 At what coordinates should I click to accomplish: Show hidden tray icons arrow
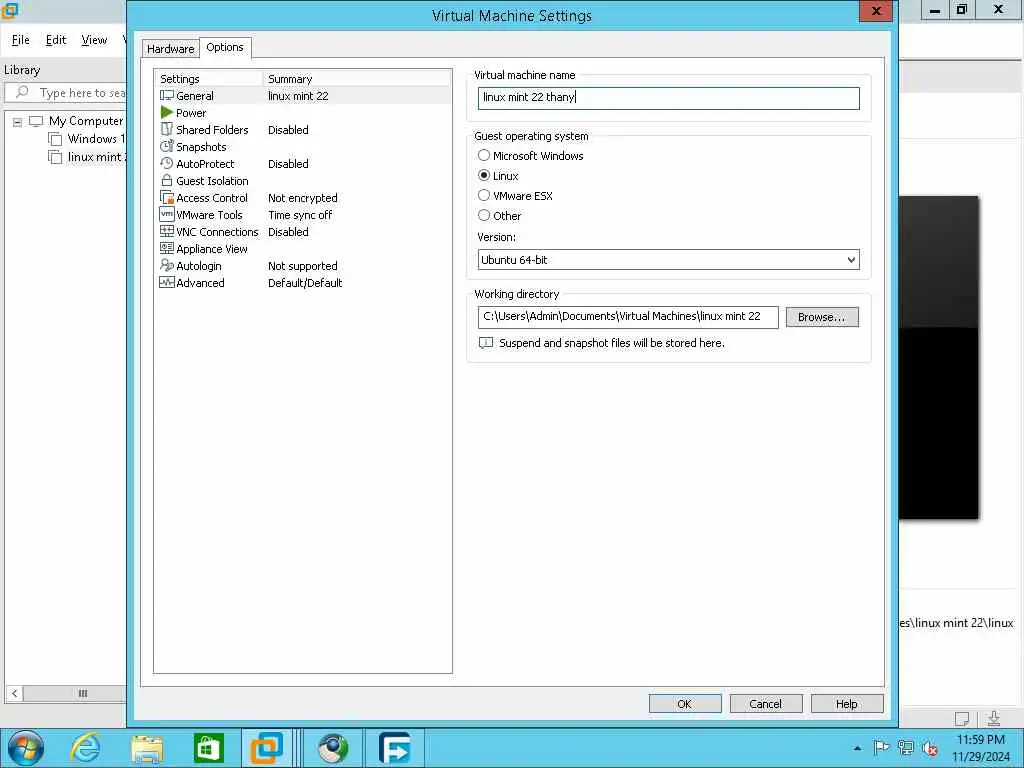857,748
